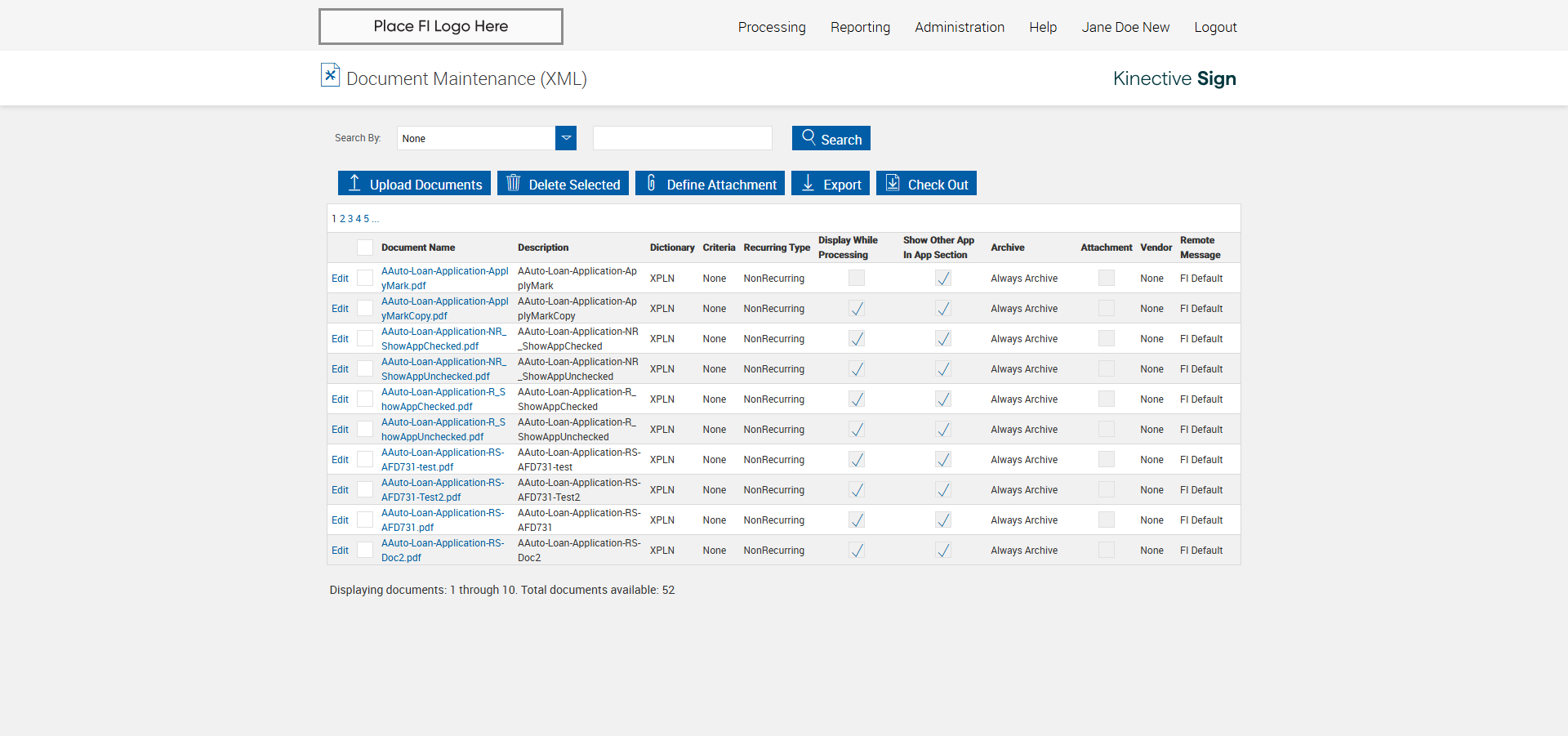The image size is (1568, 736).
Task: Go to page 3 of the document list
Action: 350,219
